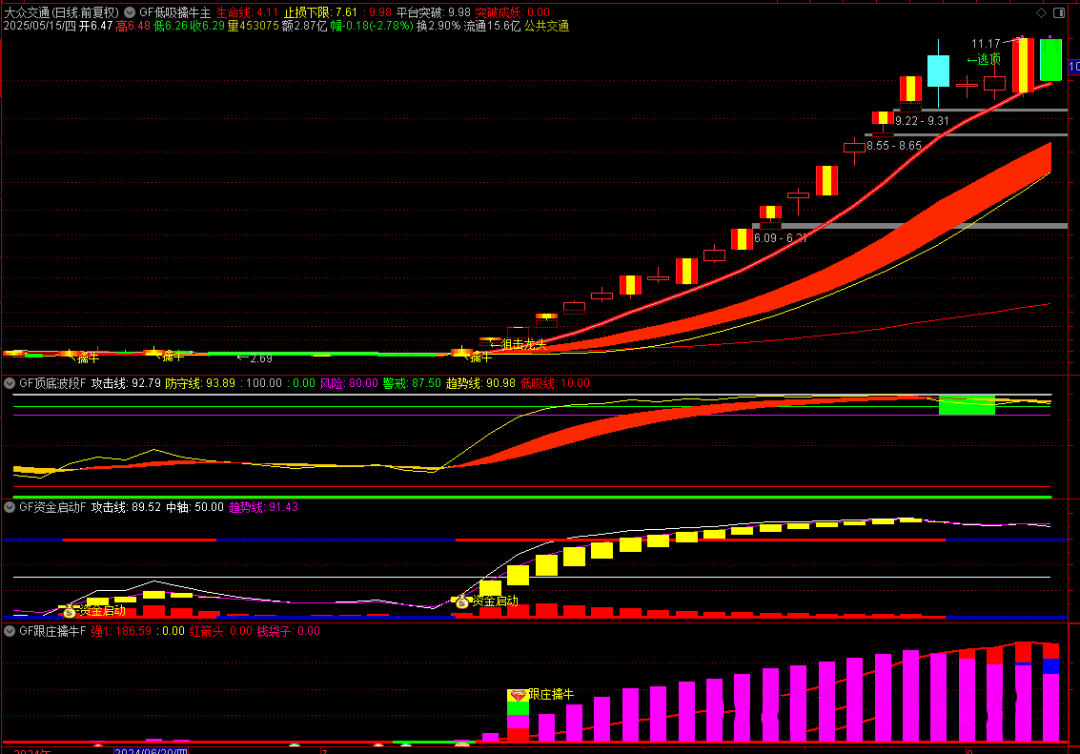Screen dimensions: 1080x754
Task: Select the cyan candlestick near the top
Action: (x=938, y=72)
